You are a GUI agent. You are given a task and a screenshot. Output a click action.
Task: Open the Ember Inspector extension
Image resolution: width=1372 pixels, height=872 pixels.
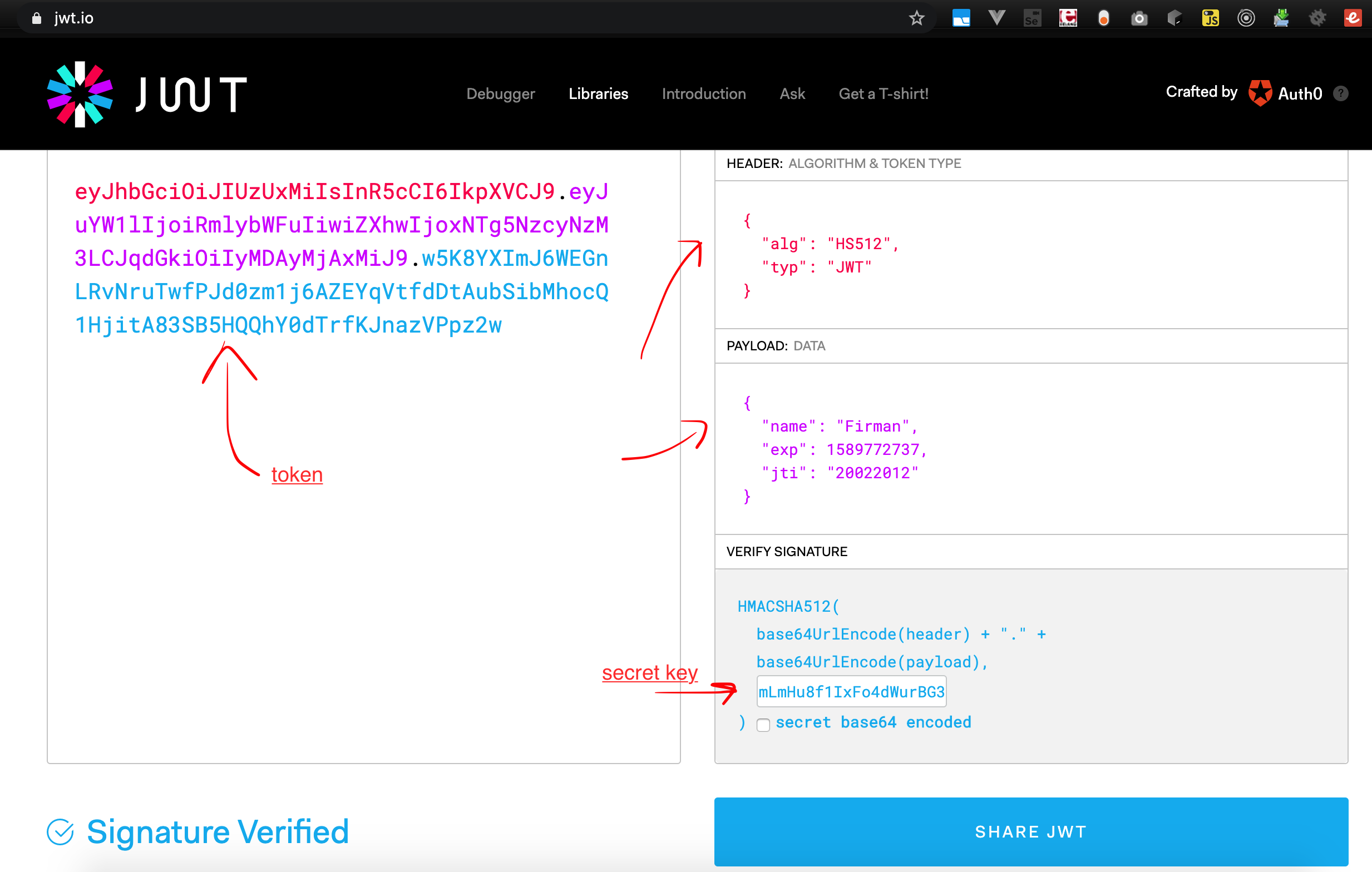pos(1353,18)
